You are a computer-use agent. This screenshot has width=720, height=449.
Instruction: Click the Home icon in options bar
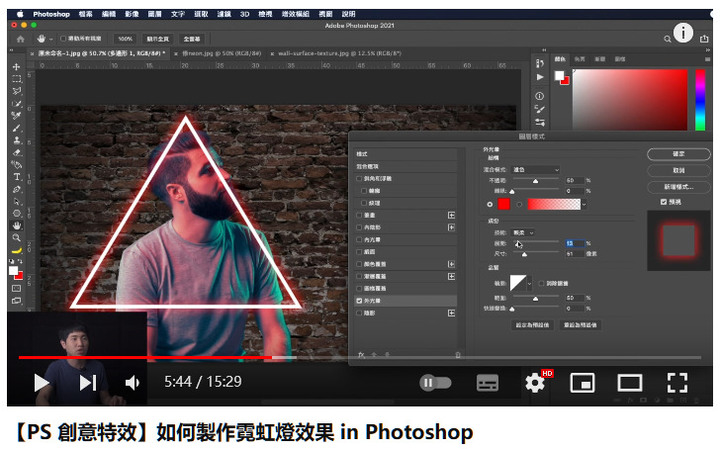[21, 39]
